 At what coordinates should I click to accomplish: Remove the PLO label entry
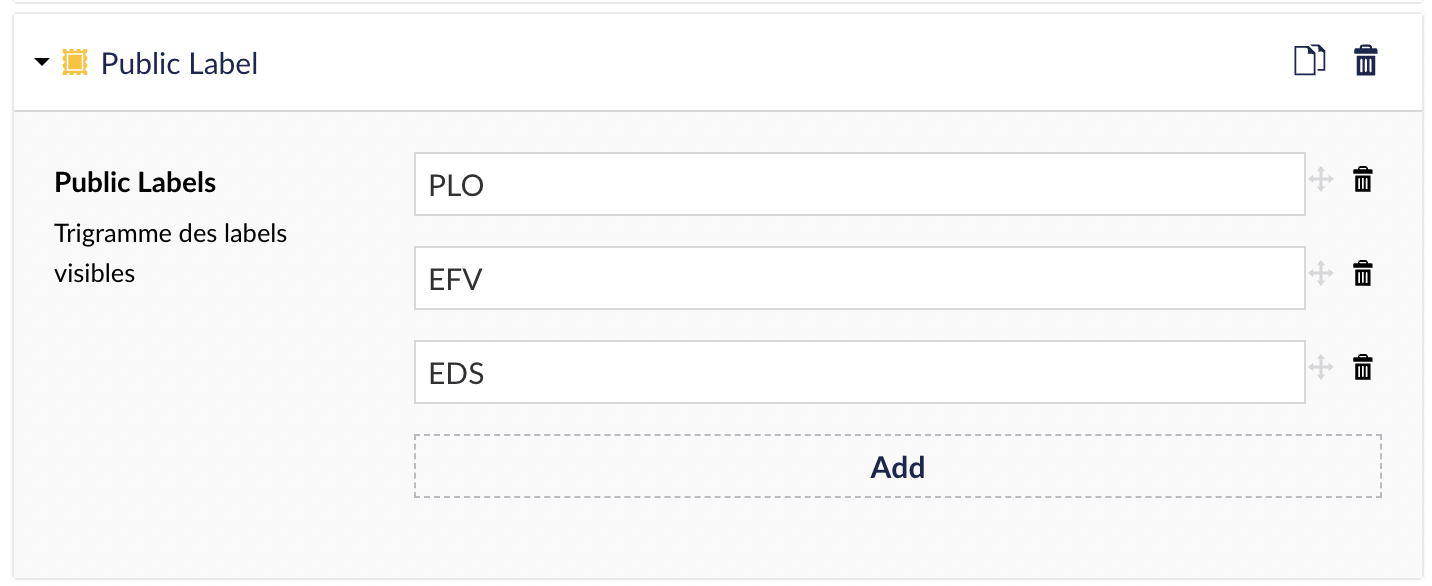click(1362, 180)
